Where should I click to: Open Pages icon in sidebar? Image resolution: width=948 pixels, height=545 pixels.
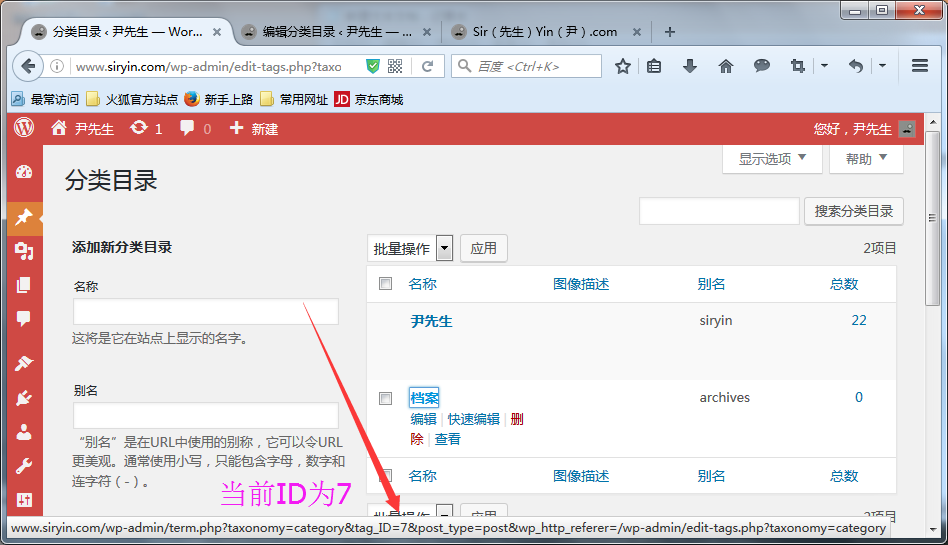[24, 285]
